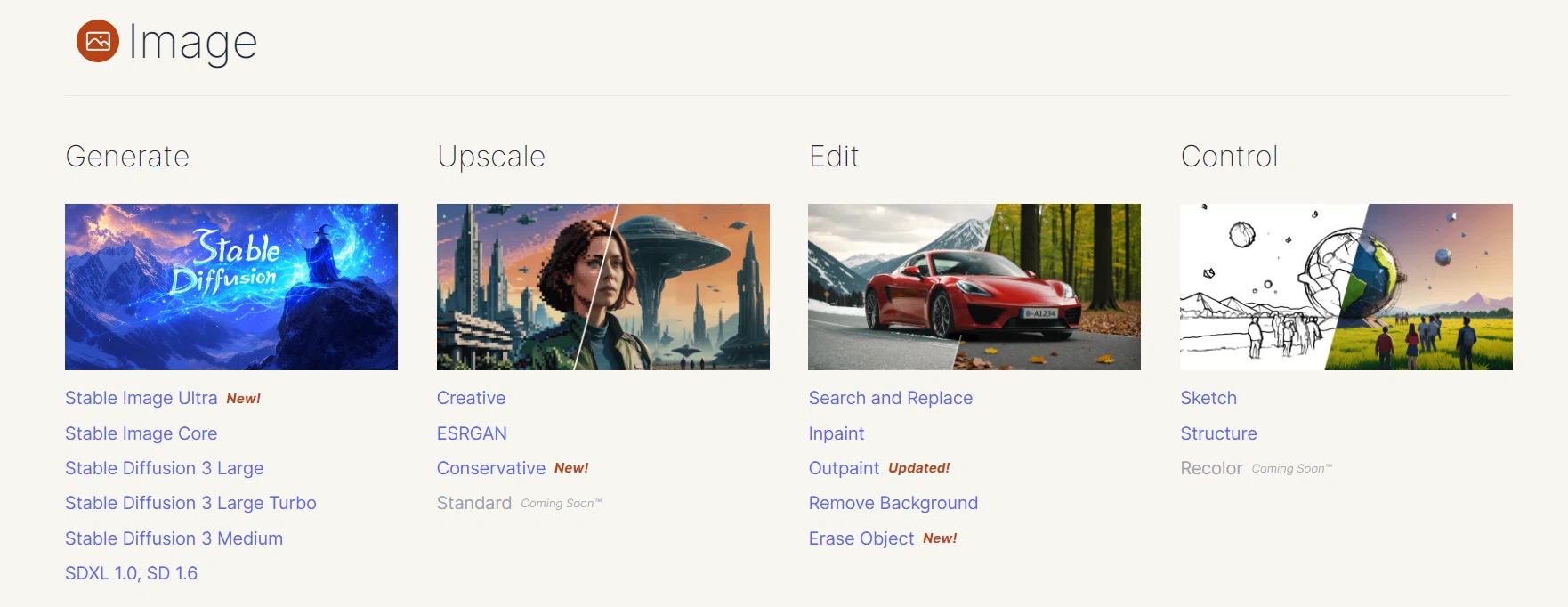Image resolution: width=1568 pixels, height=607 pixels.
Task: Open Stable Image Core
Action: (141, 433)
